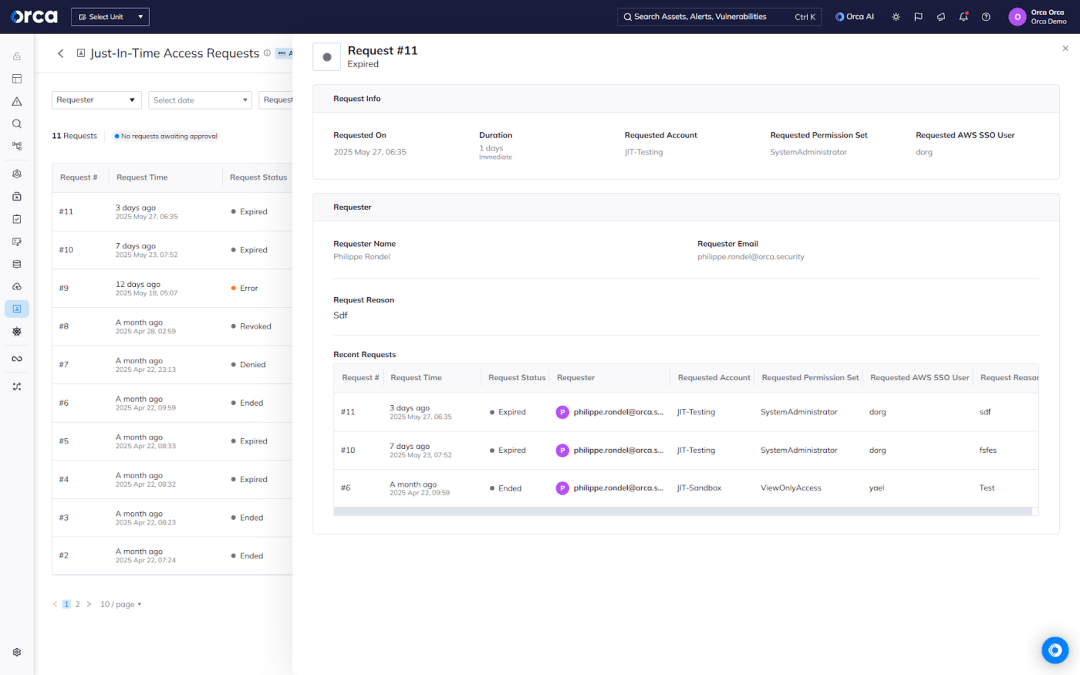Click the back arrow beside the page title
1080x675 pixels.
[60, 53]
